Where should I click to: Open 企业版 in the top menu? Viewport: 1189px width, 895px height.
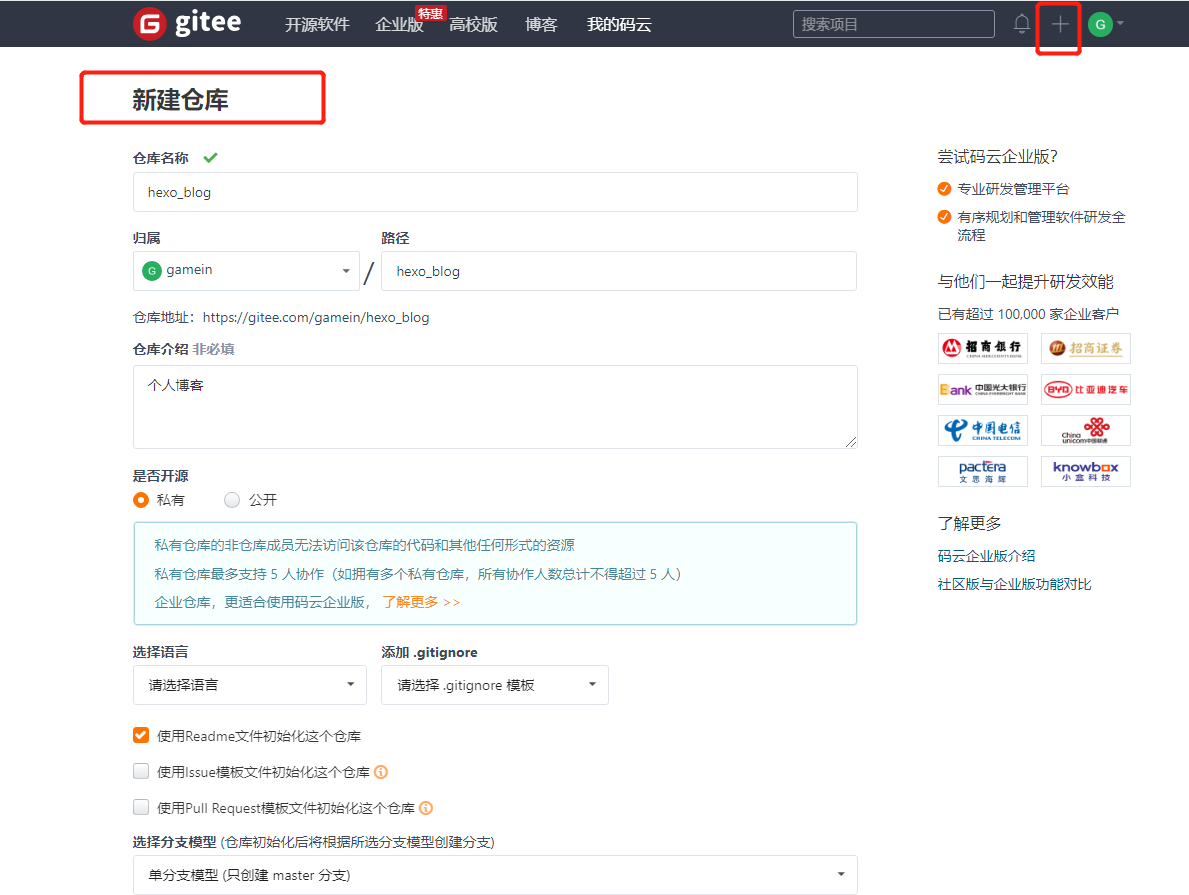point(399,24)
